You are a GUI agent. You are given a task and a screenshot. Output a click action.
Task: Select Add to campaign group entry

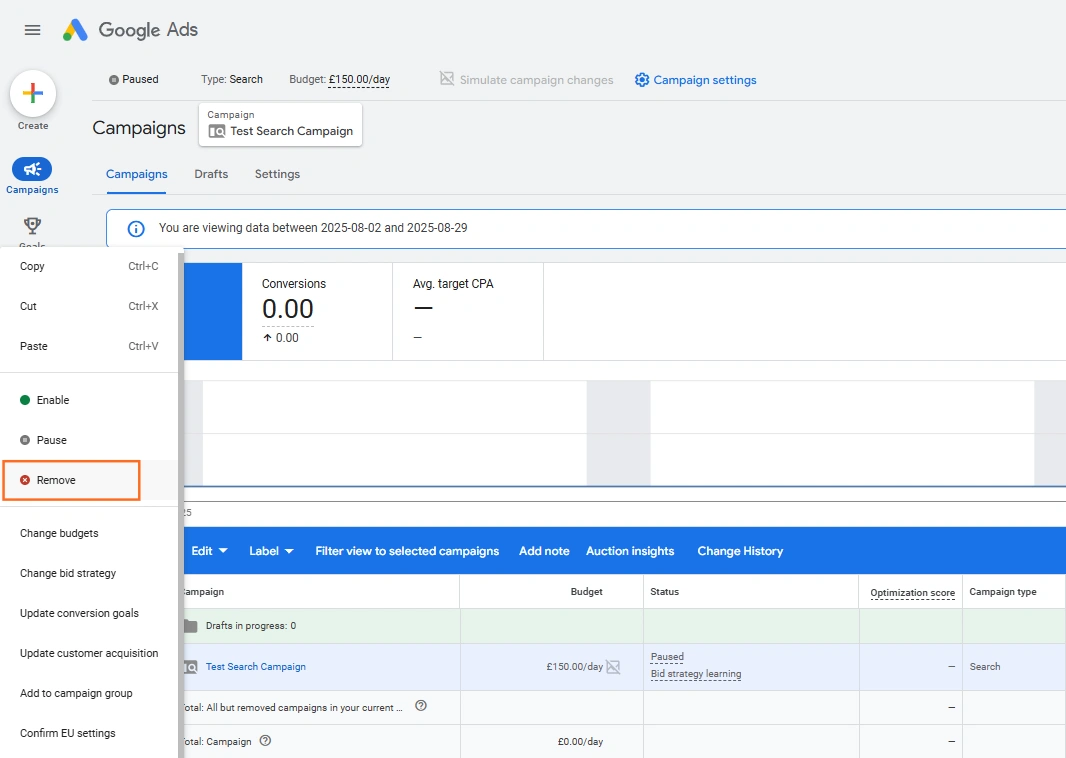point(89,693)
